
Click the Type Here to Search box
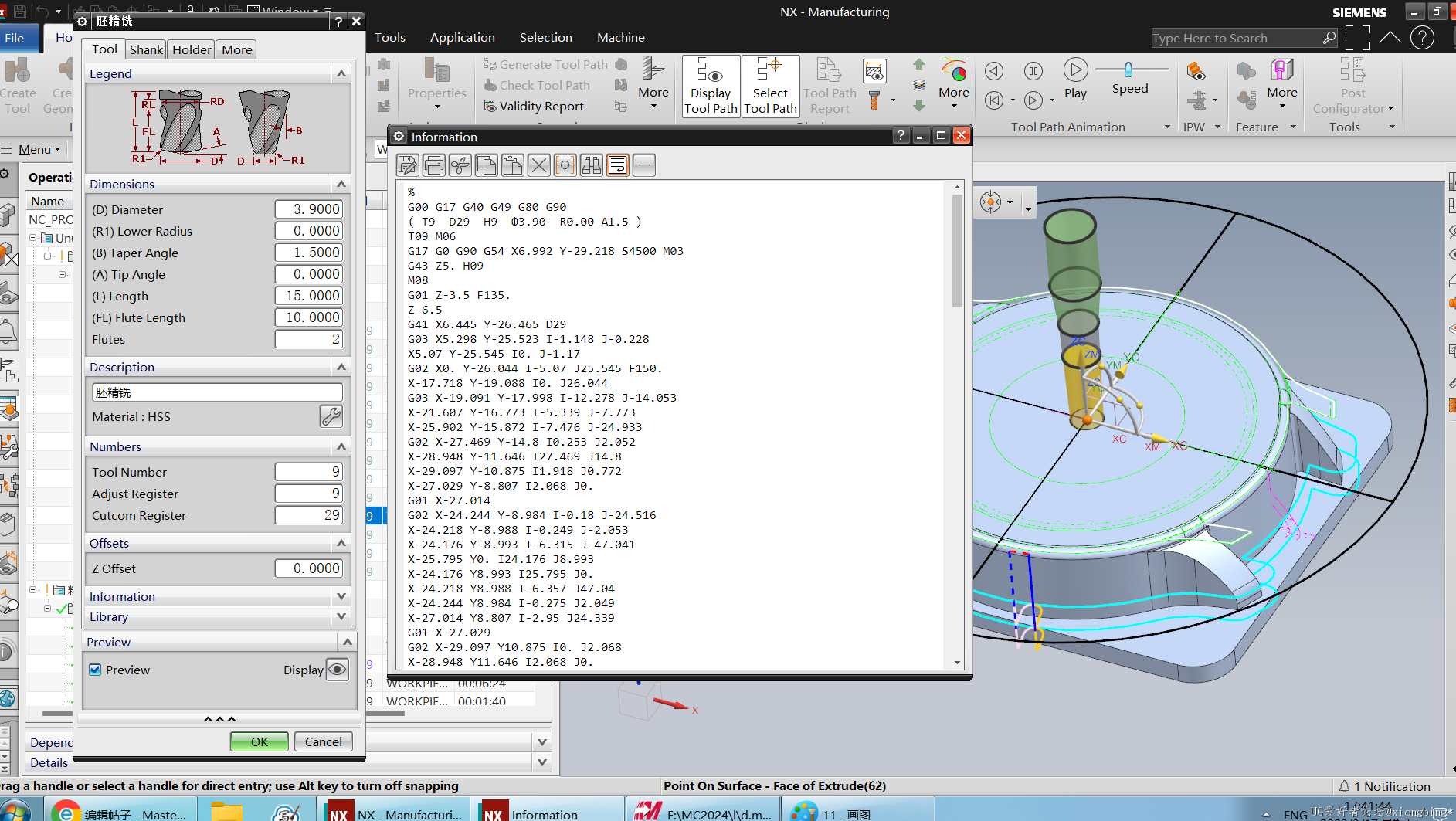pyautogui.click(x=1235, y=38)
